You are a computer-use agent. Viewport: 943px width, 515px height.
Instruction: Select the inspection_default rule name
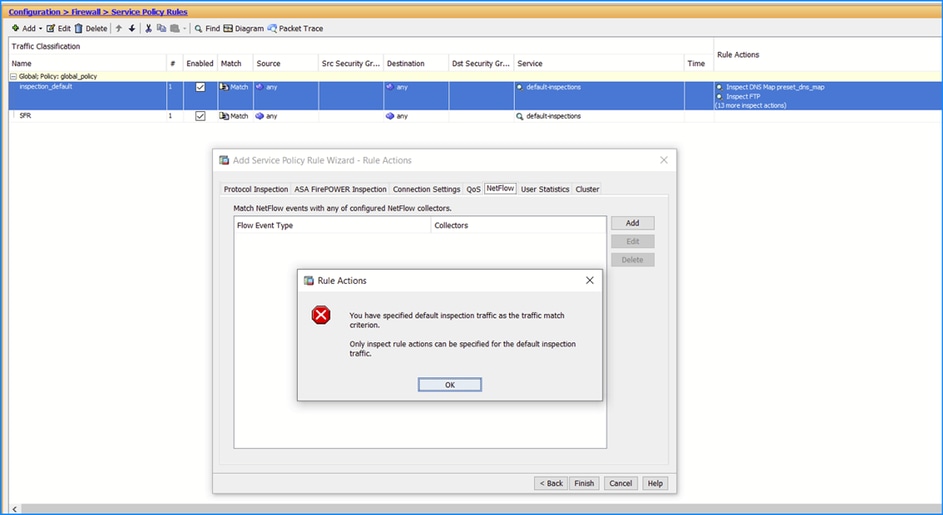46,87
